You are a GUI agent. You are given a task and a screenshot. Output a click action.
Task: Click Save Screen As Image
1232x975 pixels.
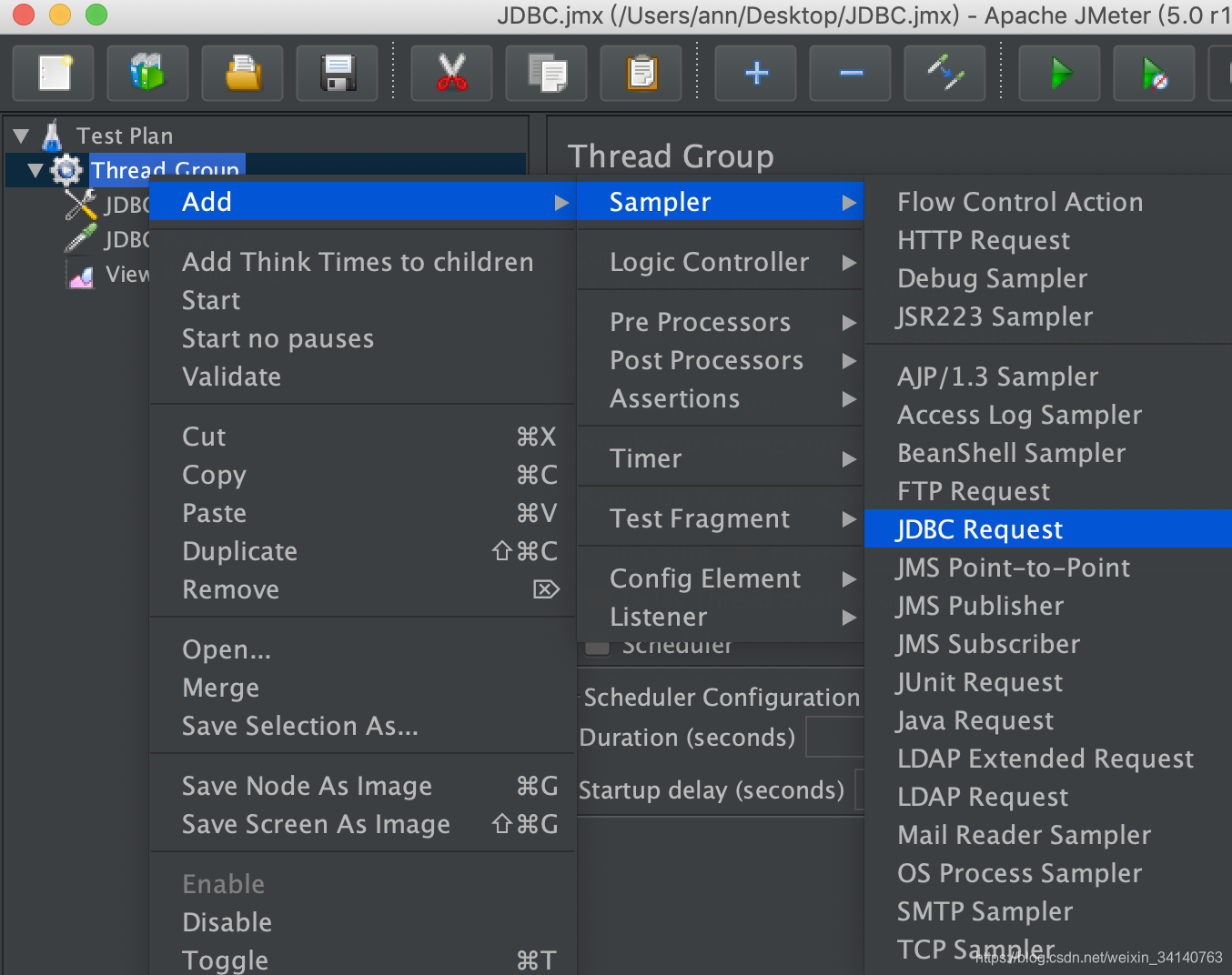pos(362,824)
